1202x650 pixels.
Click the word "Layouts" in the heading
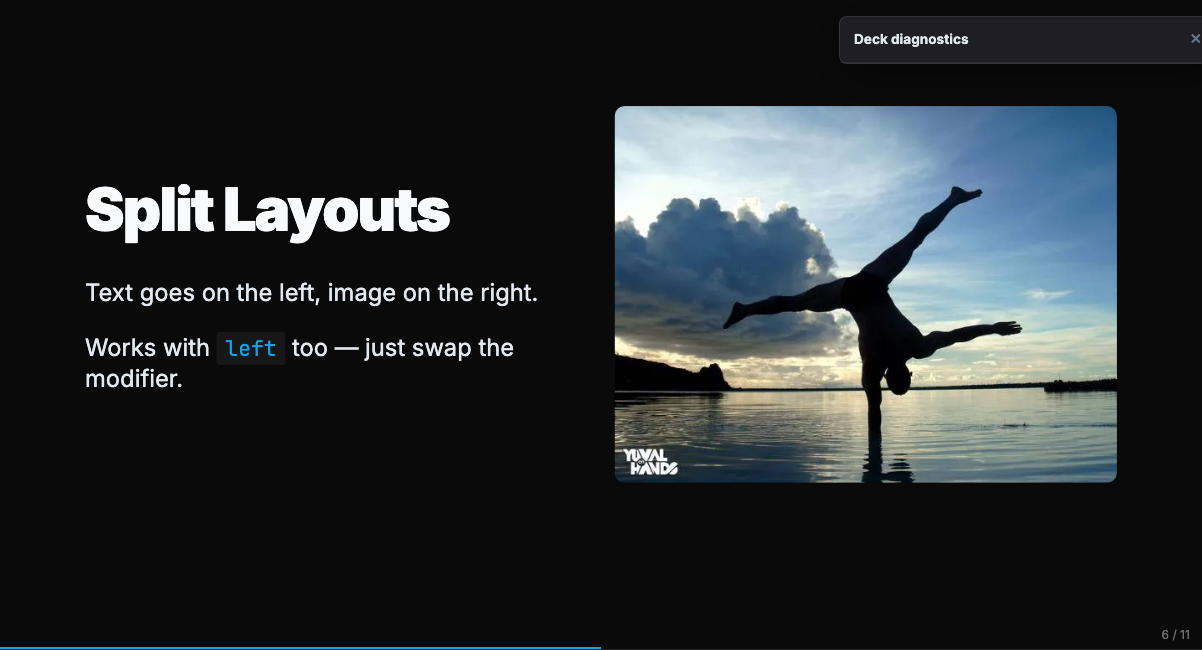tap(336, 210)
